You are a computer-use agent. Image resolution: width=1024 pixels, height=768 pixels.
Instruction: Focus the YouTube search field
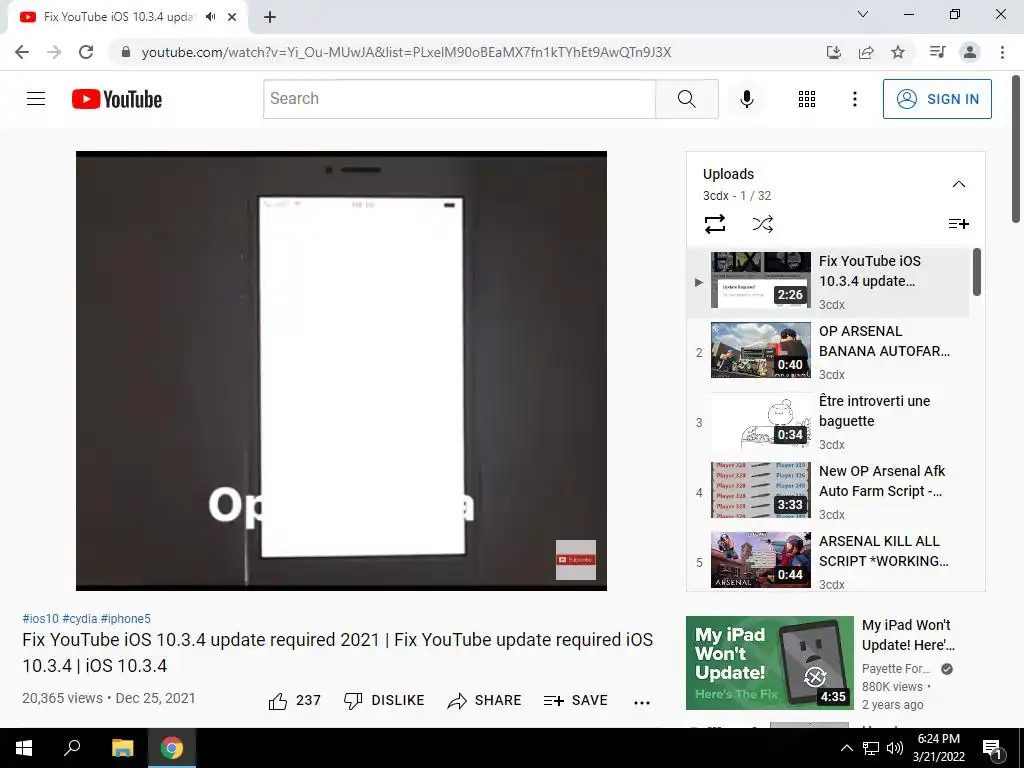459,99
